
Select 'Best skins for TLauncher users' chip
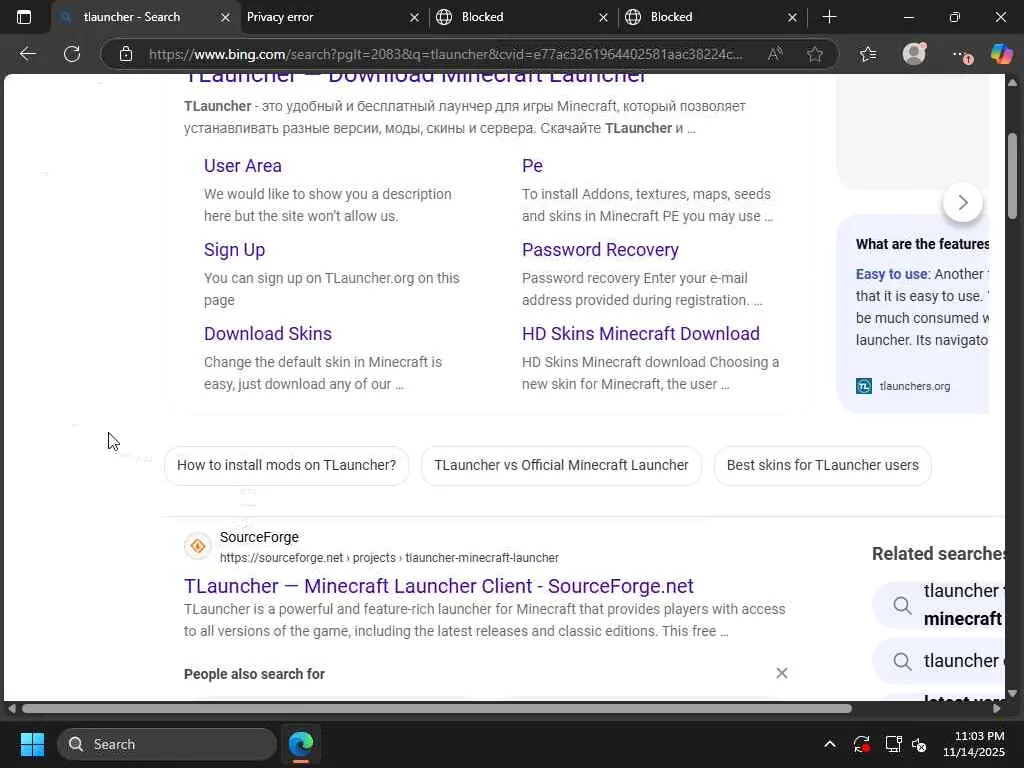[x=822, y=466]
